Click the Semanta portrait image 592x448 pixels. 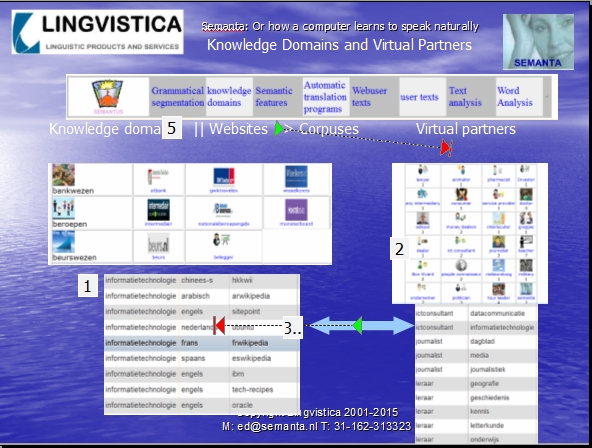tap(538, 42)
